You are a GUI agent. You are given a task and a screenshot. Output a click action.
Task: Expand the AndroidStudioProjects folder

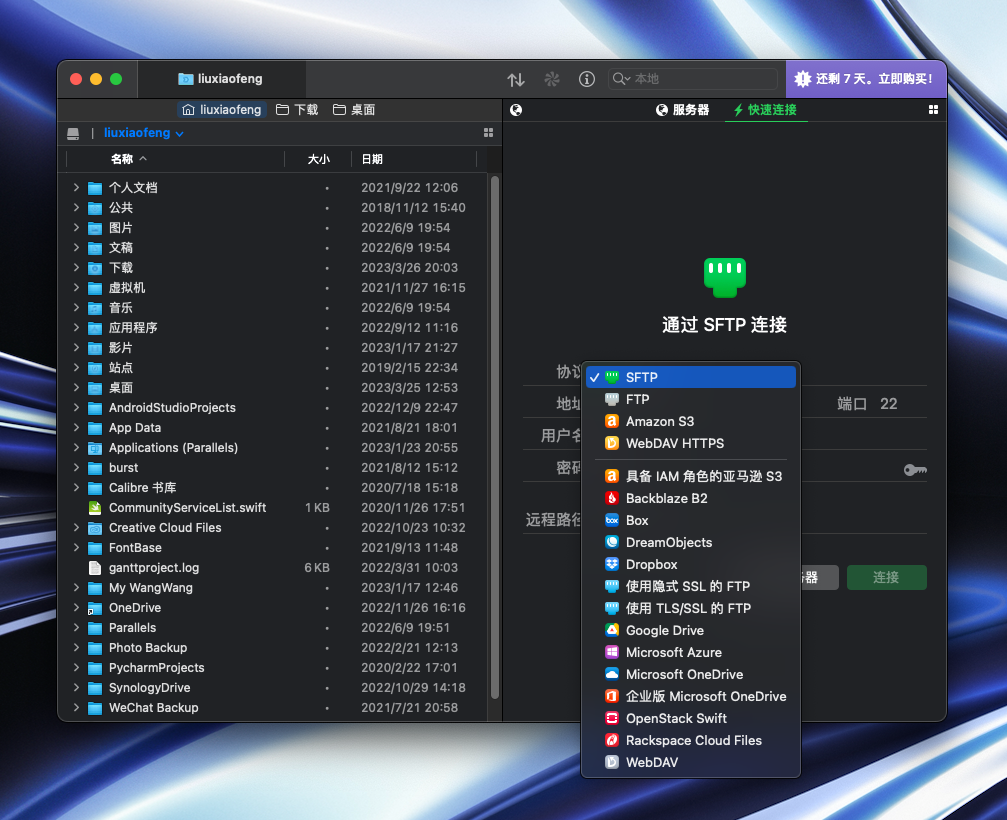pos(76,408)
